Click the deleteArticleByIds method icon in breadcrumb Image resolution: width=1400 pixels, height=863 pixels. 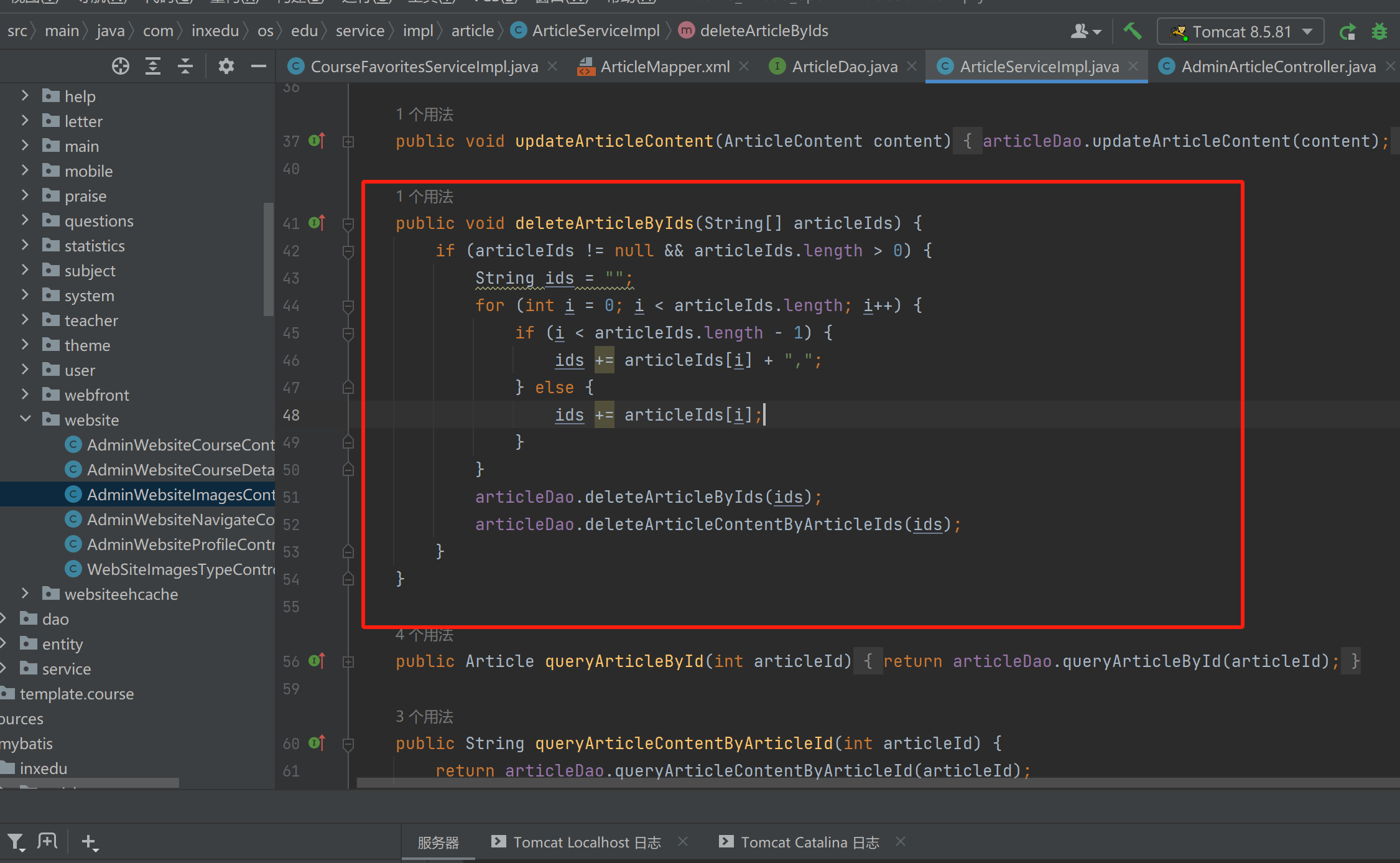pos(686,30)
